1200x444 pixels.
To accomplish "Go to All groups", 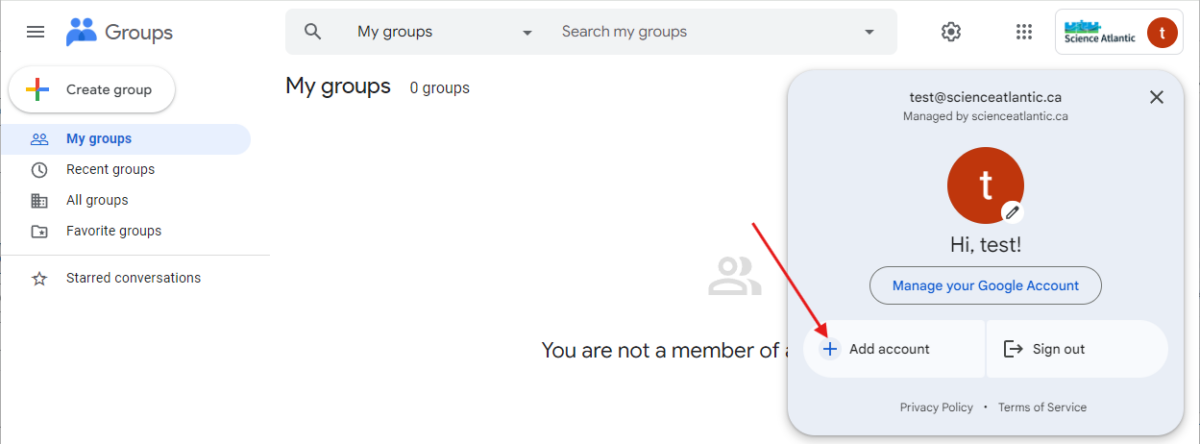I will (97, 200).
